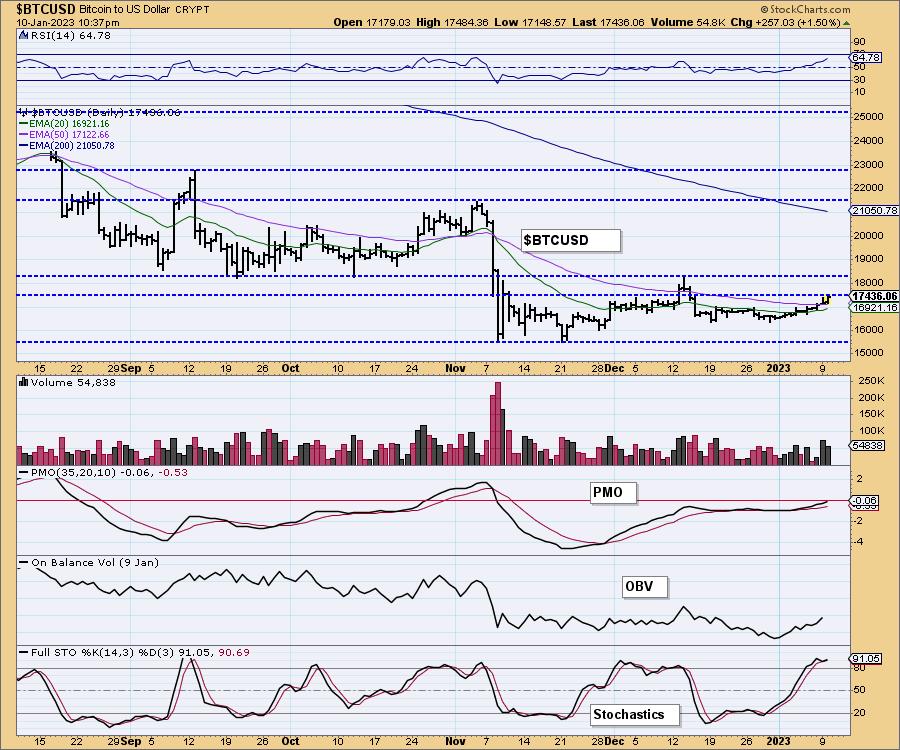This screenshot has height=750, width=900.
Task: Click the 250K volume axis label
Action: click(x=871, y=381)
